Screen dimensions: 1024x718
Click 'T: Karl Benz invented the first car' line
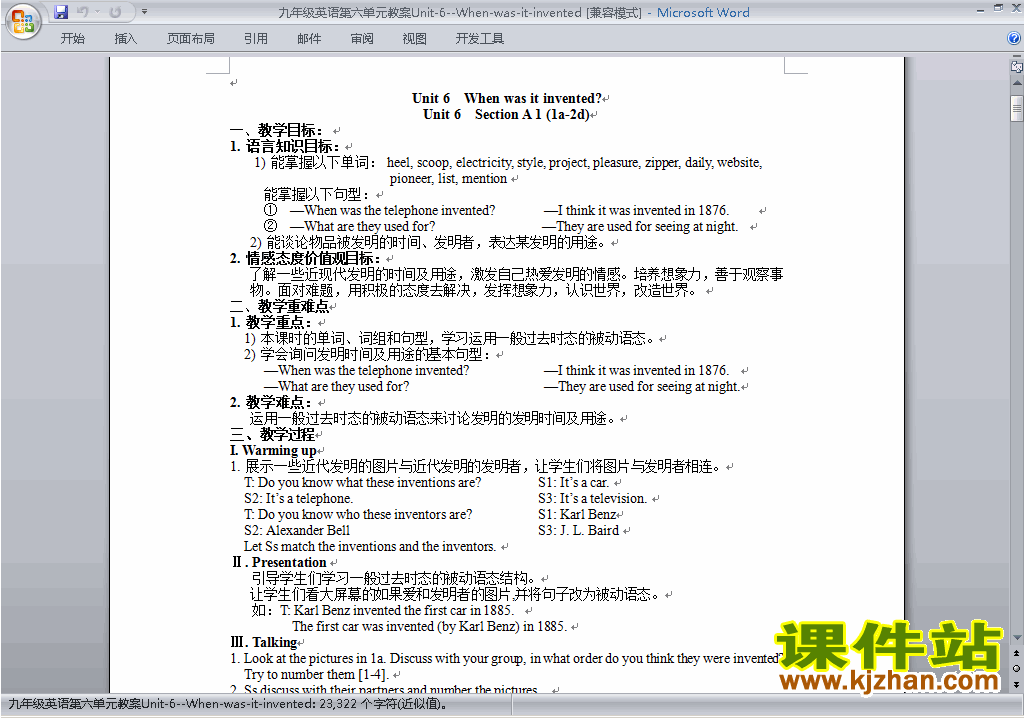tap(397, 610)
